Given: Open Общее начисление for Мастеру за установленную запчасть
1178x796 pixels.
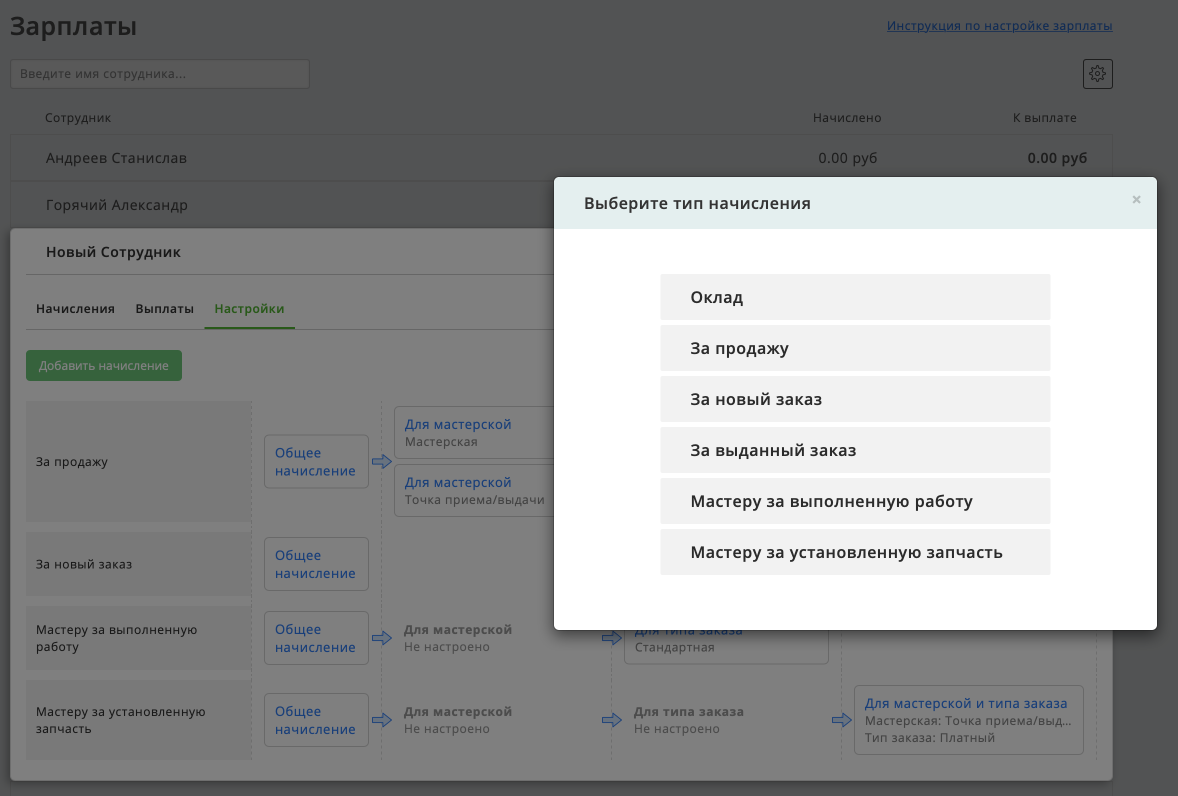Looking at the screenshot, I should click(x=316, y=720).
